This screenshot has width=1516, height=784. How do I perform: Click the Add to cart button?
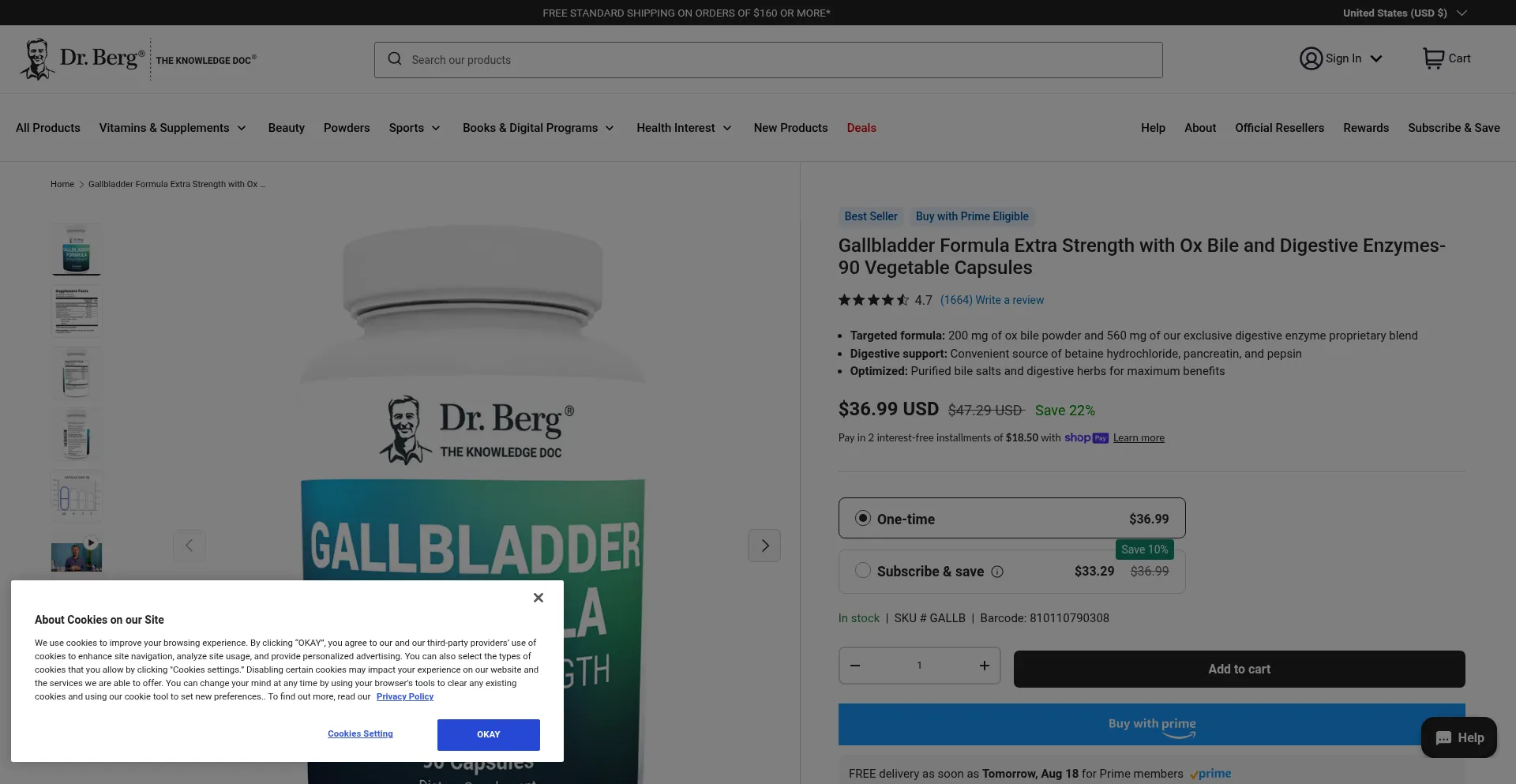pyautogui.click(x=1239, y=669)
